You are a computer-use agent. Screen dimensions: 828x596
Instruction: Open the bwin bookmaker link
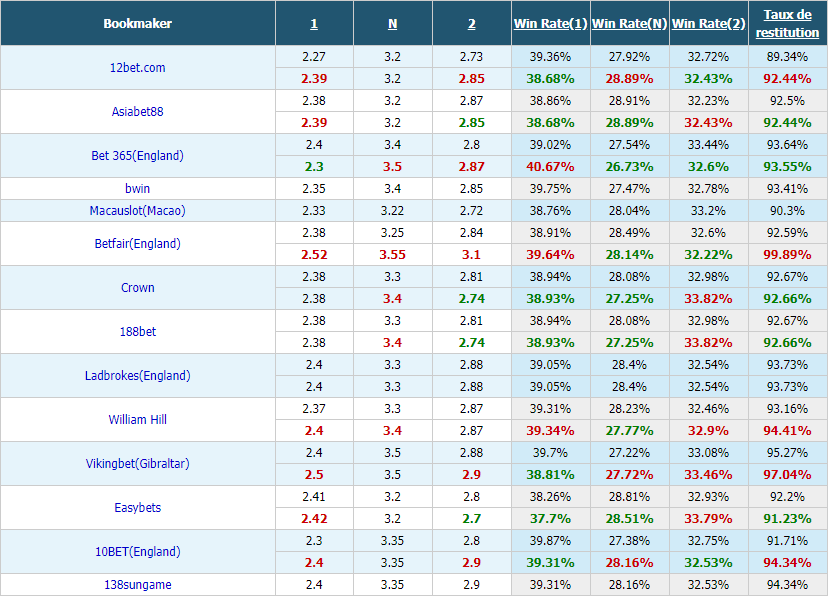point(137,188)
